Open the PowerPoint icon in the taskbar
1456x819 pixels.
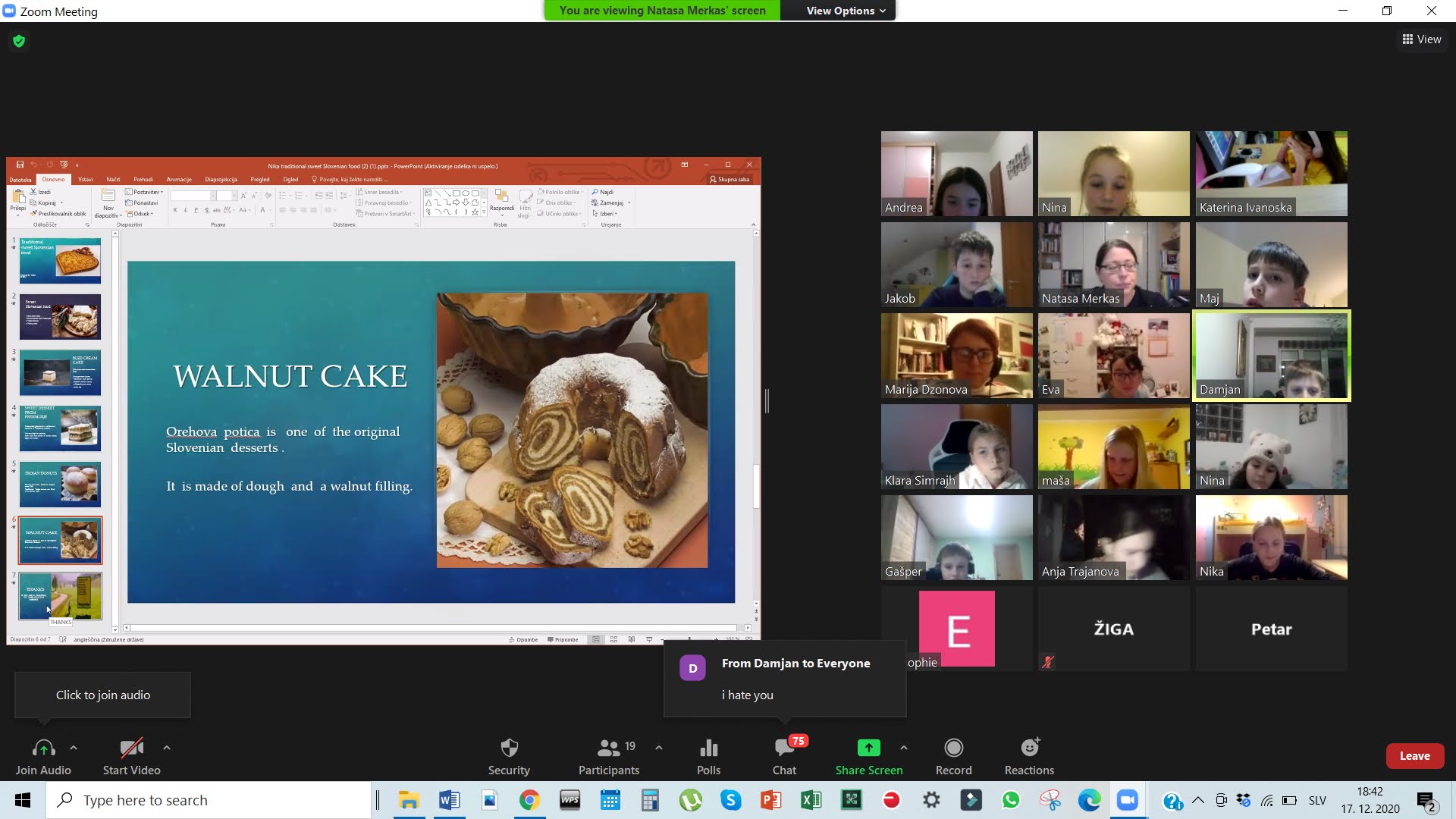pyautogui.click(x=770, y=800)
